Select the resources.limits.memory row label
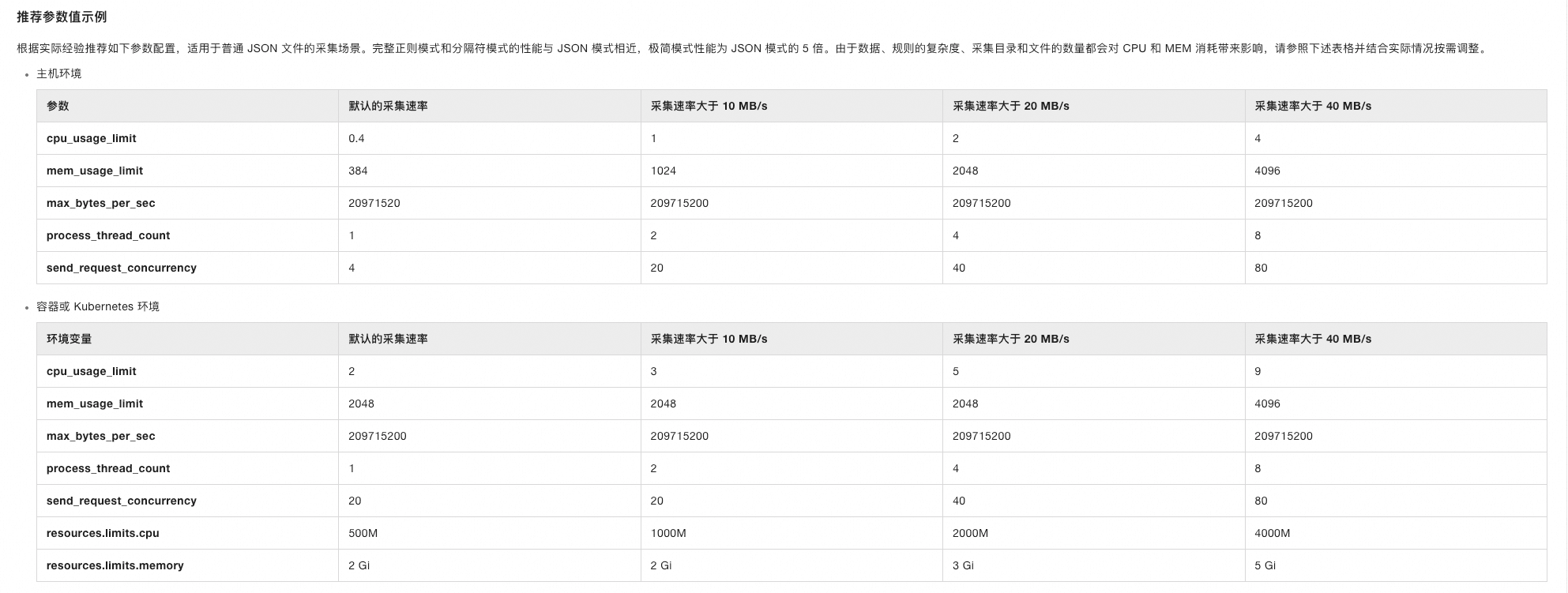1568x593 pixels. point(115,565)
